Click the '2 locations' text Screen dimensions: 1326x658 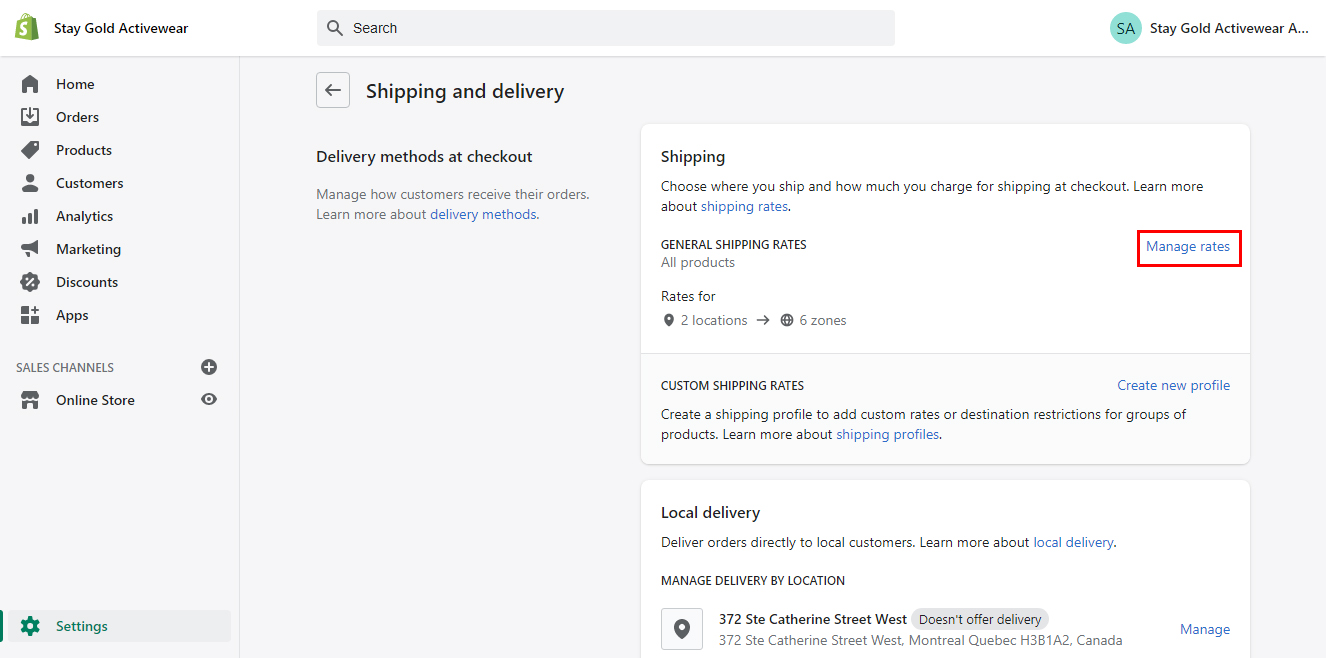coord(714,320)
